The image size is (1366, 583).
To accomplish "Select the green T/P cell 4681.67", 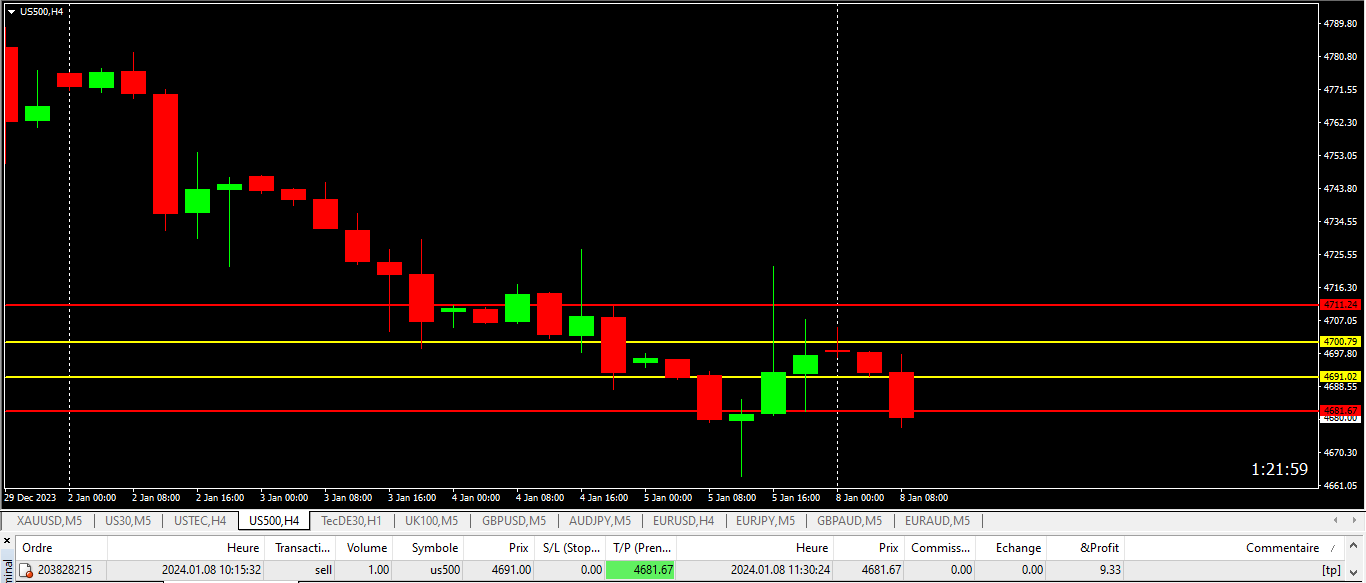I will [641, 570].
